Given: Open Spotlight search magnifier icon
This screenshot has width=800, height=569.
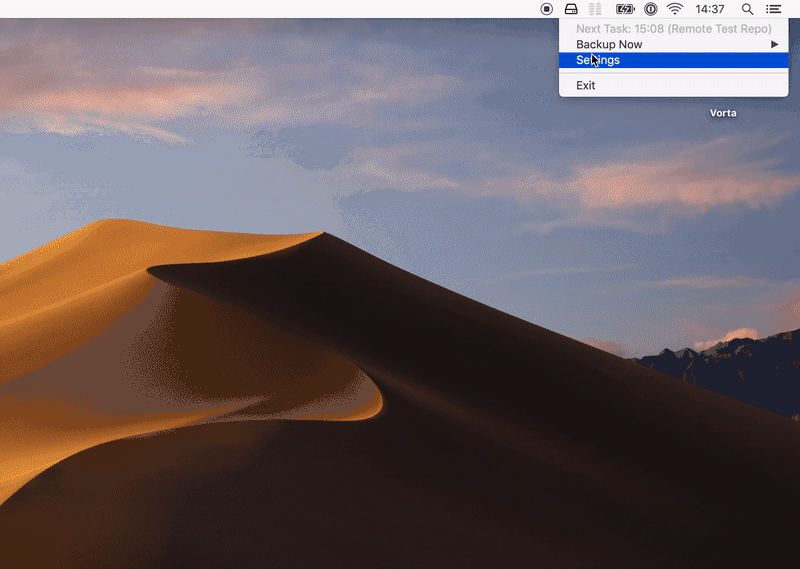Looking at the screenshot, I should click(747, 9).
